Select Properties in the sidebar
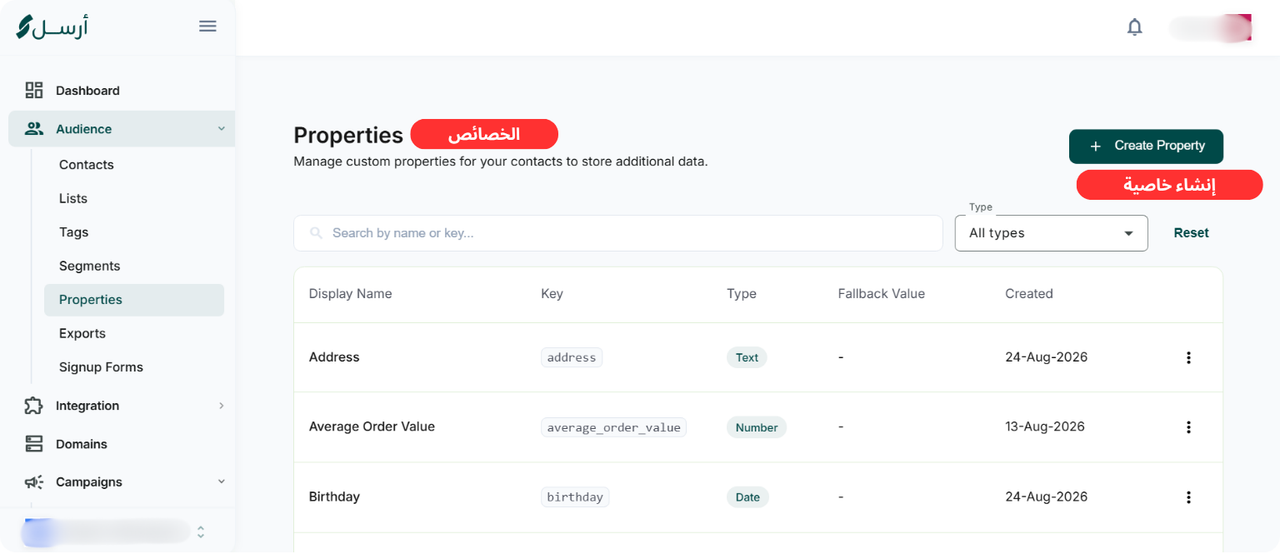 pos(134,300)
